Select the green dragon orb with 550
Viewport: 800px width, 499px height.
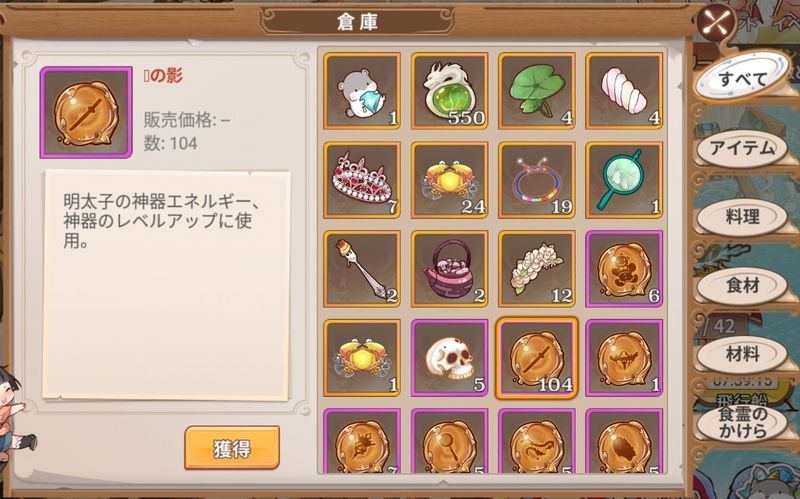(449, 91)
